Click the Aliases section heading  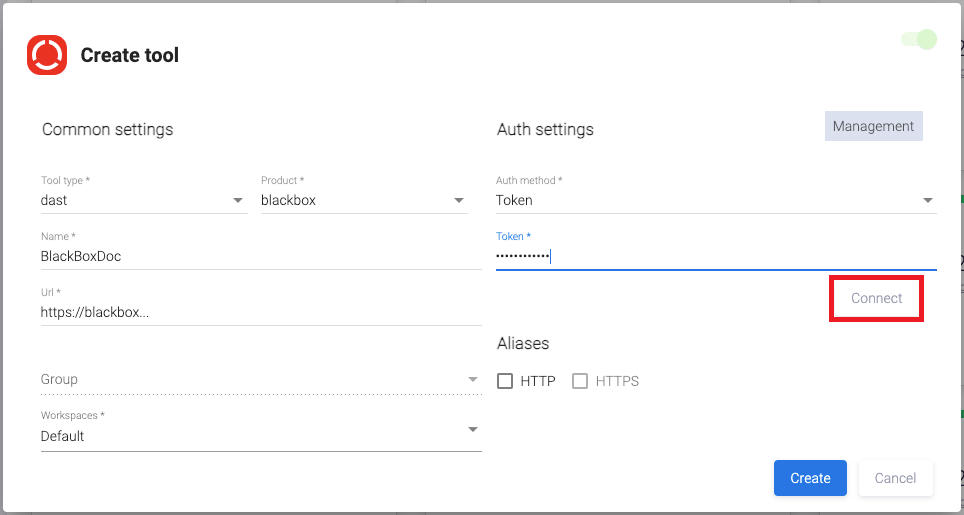(x=523, y=343)
